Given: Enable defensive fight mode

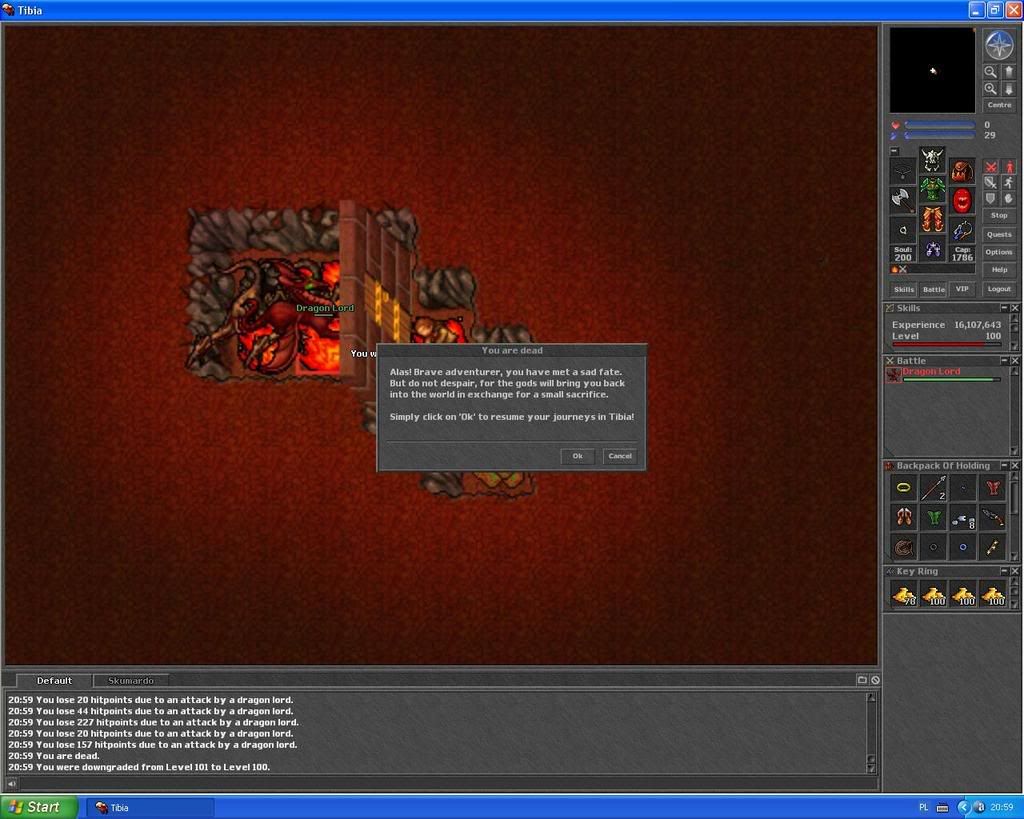Looking at the screenshot, I should click(991, 198).
